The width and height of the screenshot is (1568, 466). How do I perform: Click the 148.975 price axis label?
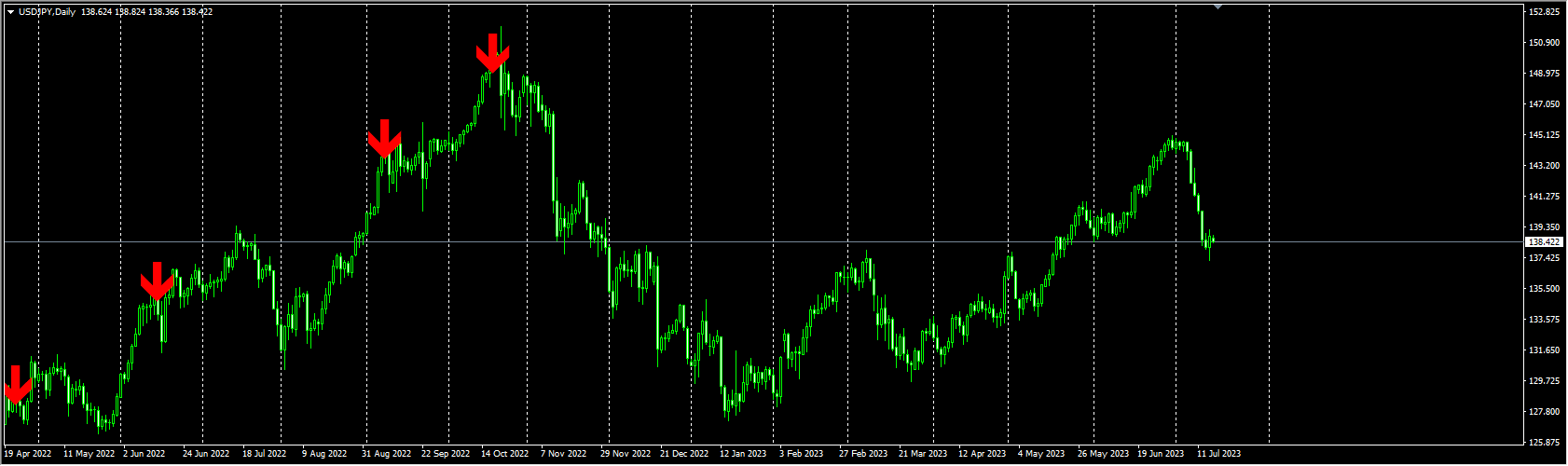coord(1545,74)
